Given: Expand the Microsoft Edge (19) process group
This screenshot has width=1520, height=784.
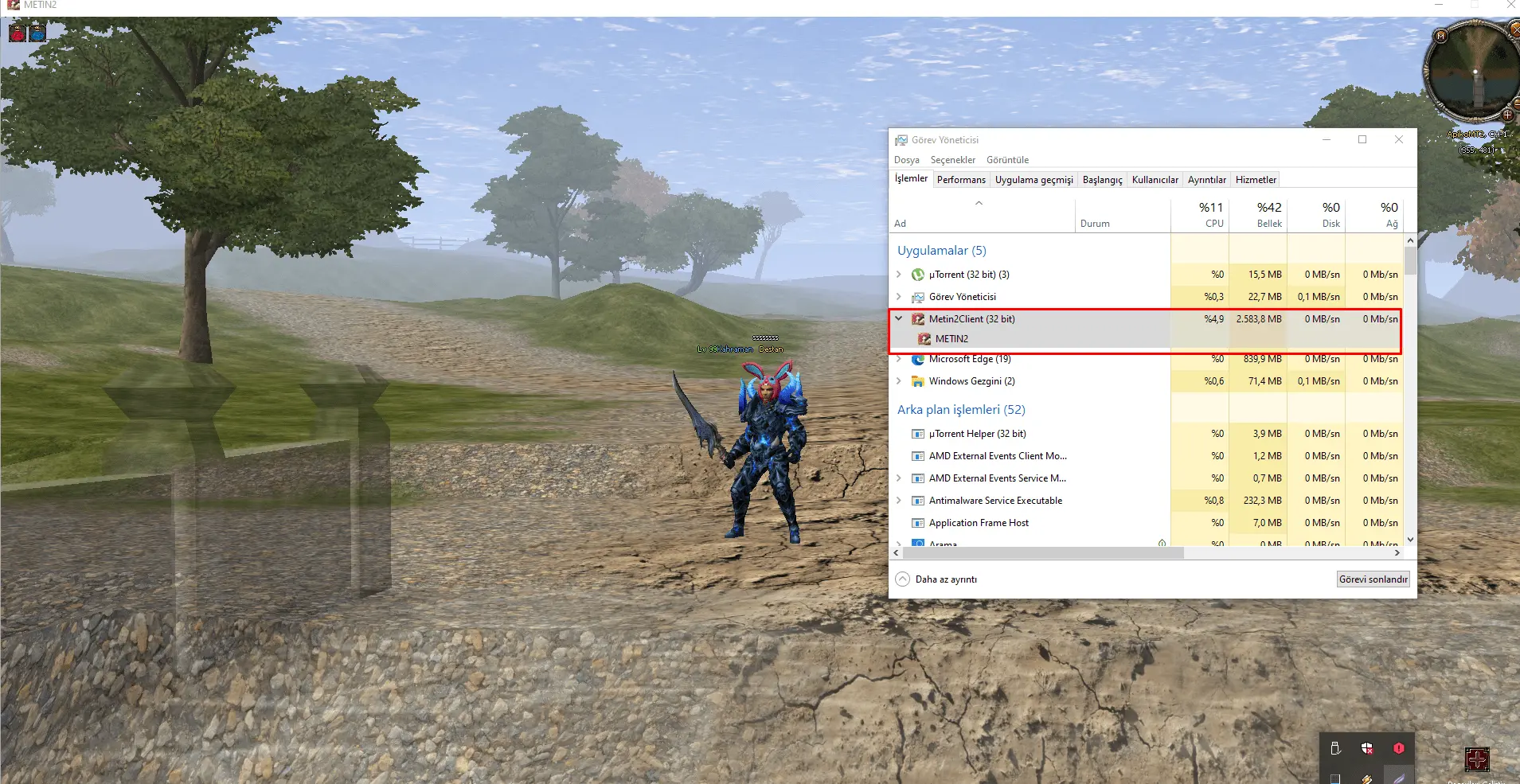Looking at the screenshot, I should [x=899, y=359].
